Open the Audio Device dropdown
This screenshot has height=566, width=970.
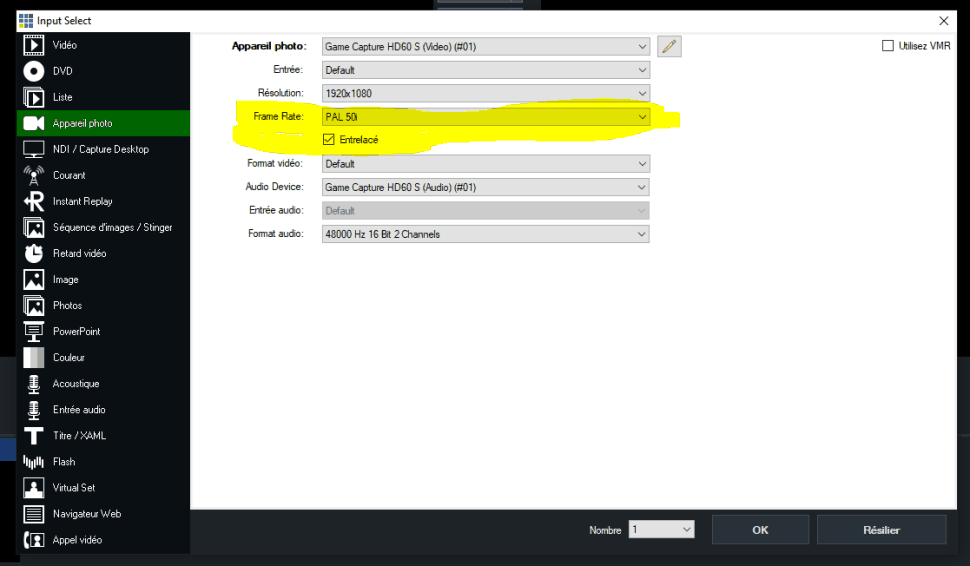[x=486, y=187]
